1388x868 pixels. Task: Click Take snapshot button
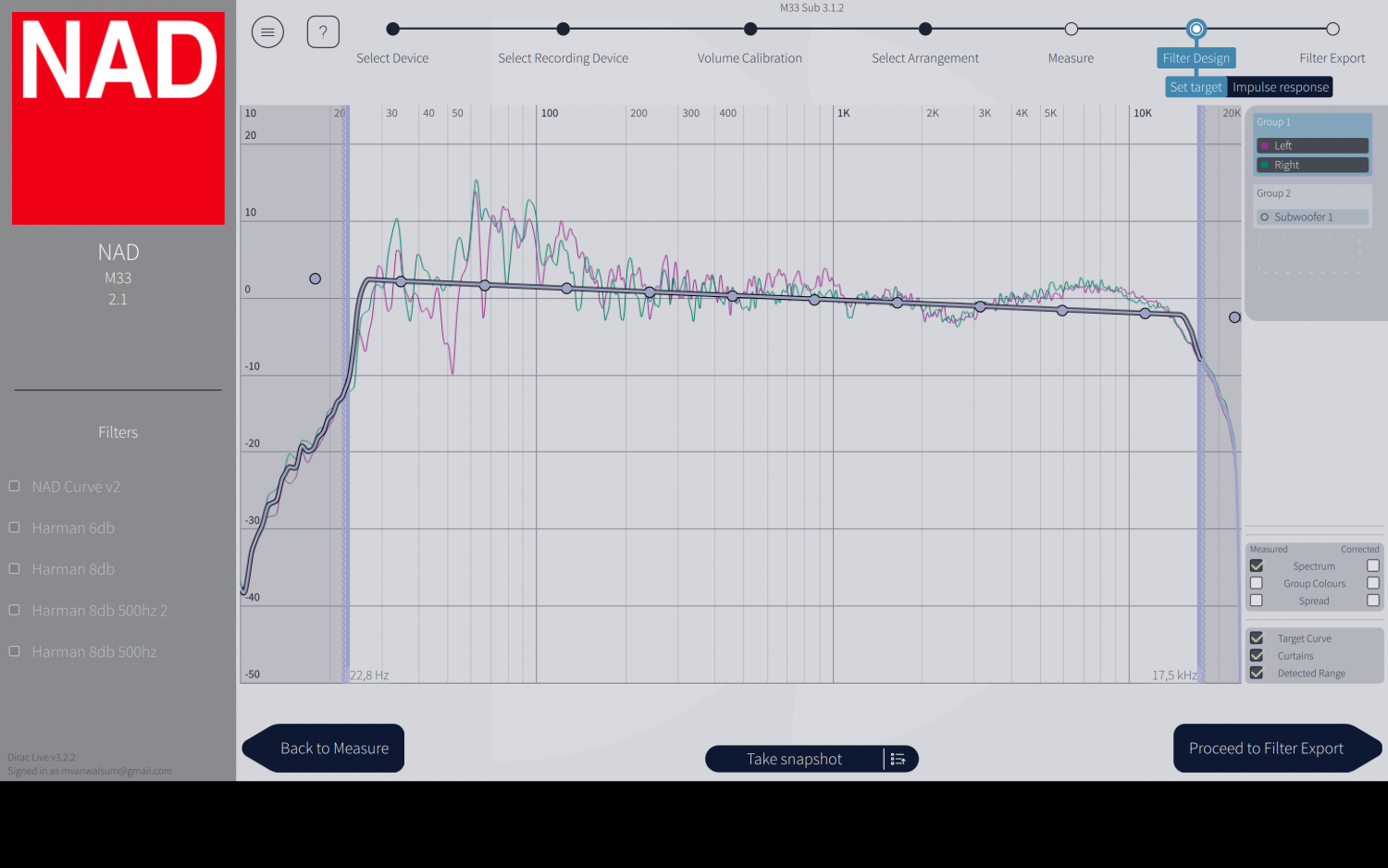click(x=794, y=759)
